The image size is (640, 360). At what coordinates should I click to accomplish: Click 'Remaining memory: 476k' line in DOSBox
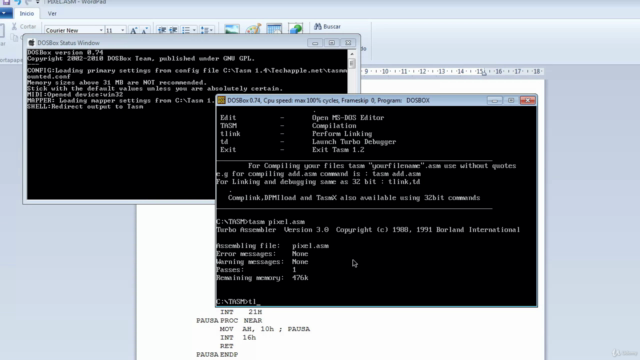(262, 278)
